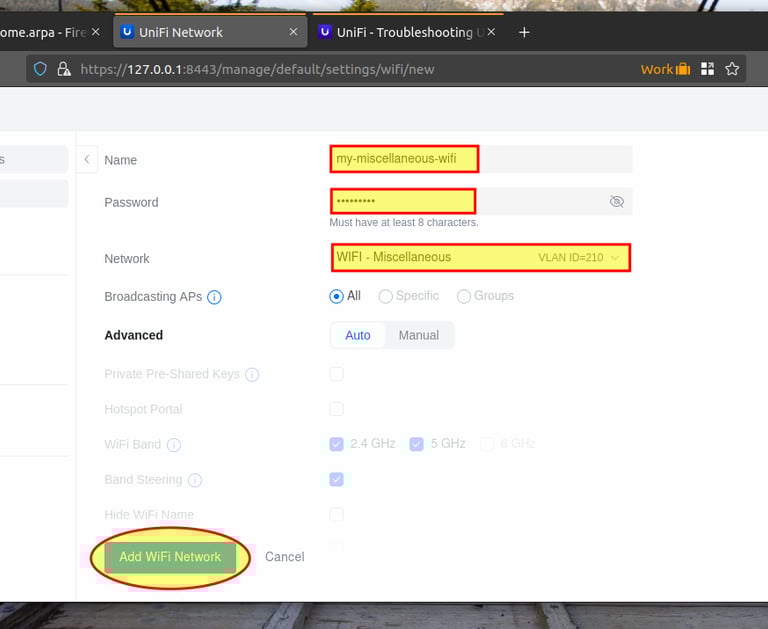Toggle the Band Steering checkbox

click(x=336, y=479)
